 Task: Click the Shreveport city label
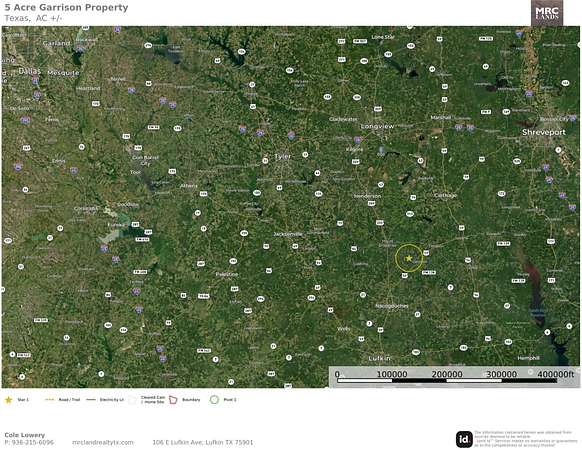click(544, 132)
